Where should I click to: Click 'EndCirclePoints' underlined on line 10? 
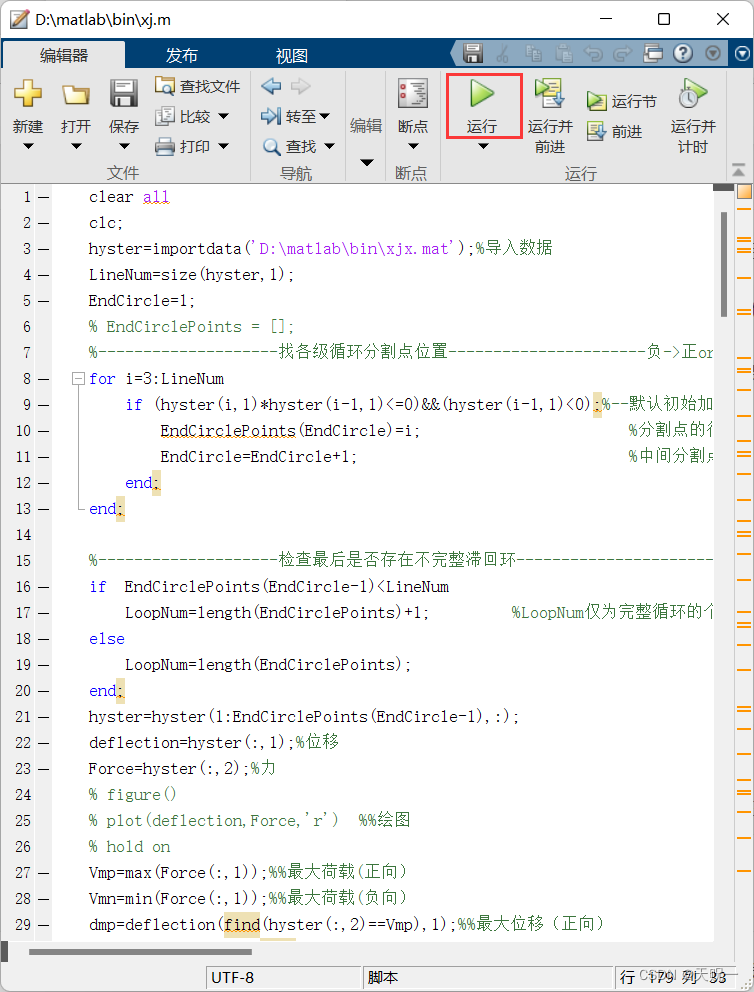click(x=228, y=431)
